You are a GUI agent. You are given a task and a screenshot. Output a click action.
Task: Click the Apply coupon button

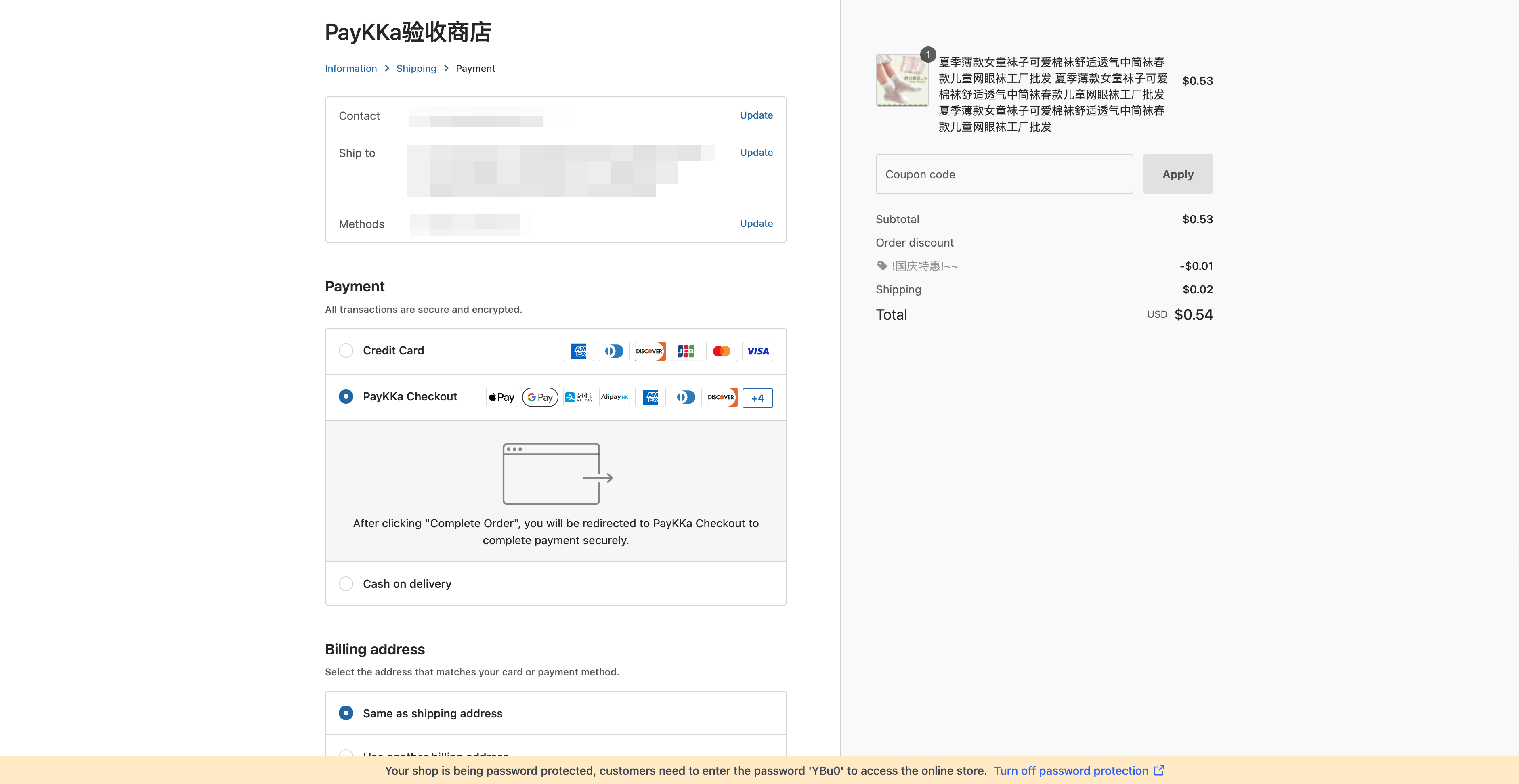(x=1177, y=174)
